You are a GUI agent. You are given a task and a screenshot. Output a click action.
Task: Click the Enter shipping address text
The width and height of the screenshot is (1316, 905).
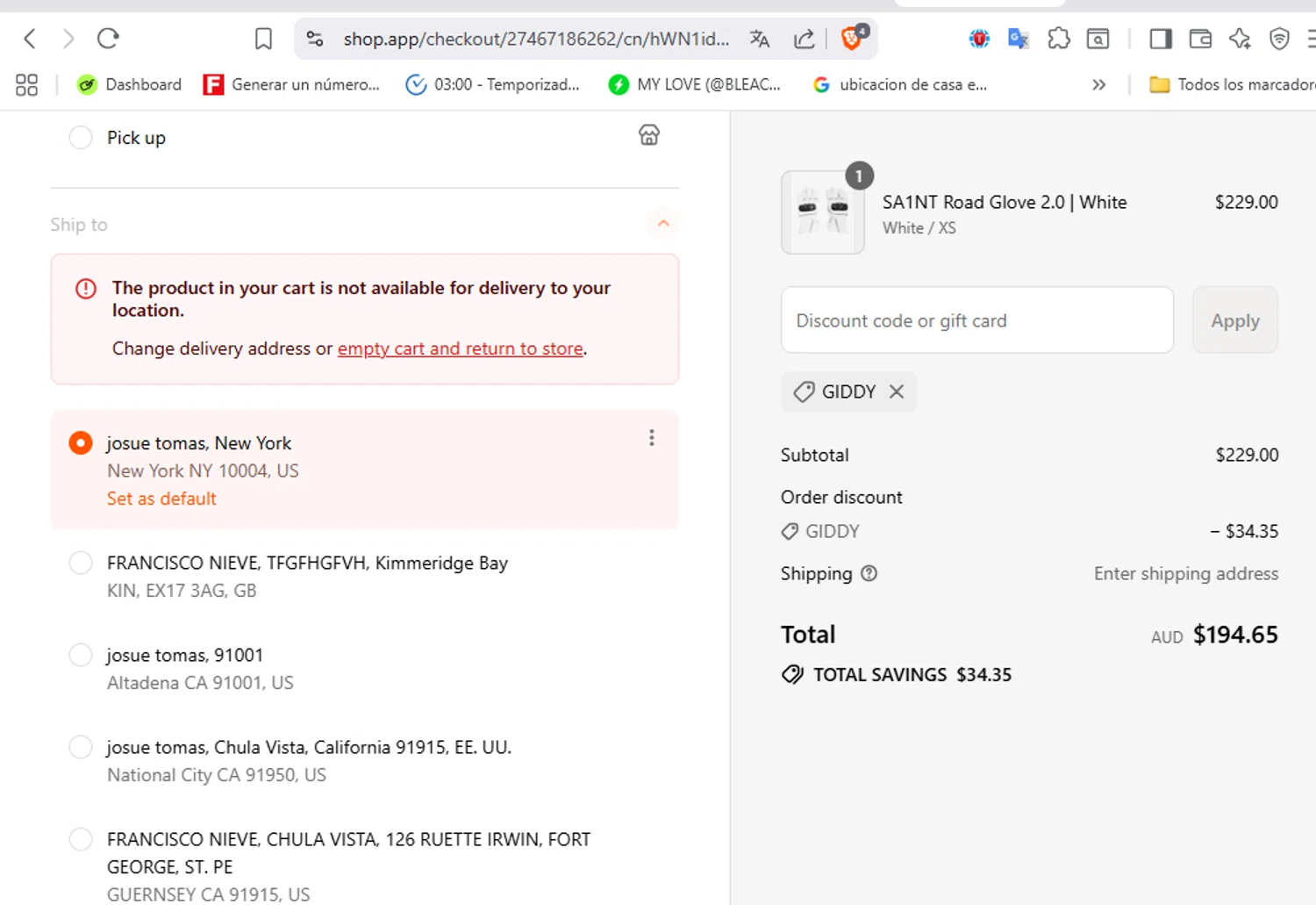pyautogui.click(x=1186, y=573)
